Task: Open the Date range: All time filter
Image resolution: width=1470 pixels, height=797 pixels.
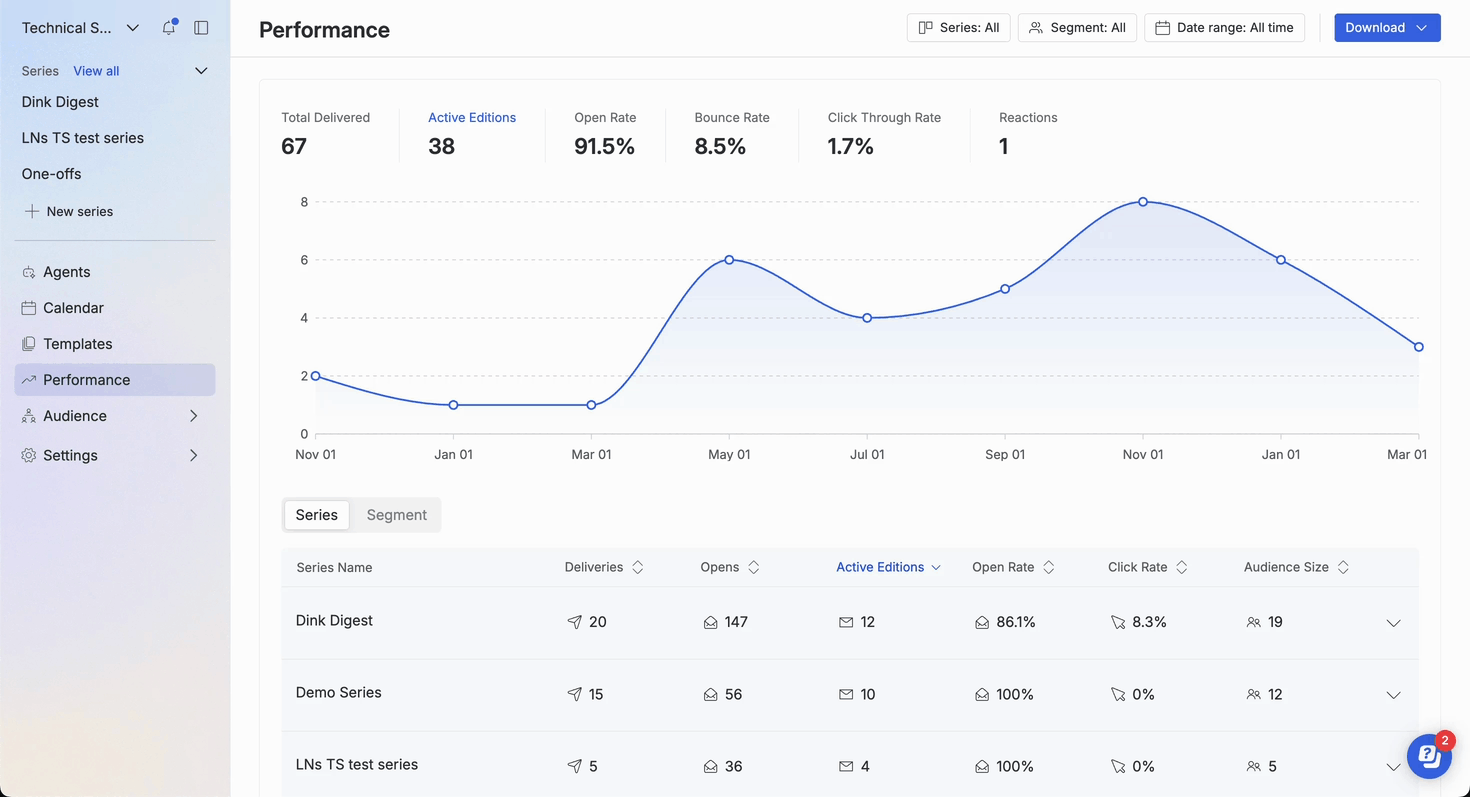Action: point(1224,28)
